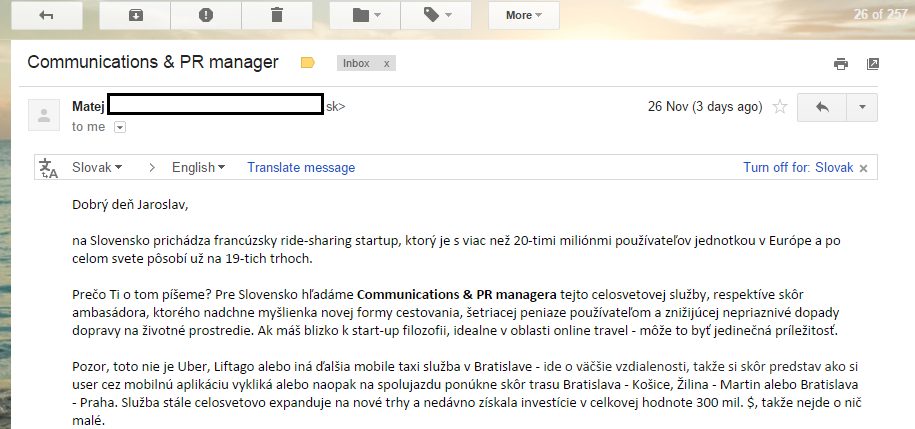Print the whole conversation
915x429 pixels.
click(x=840, y=64)
